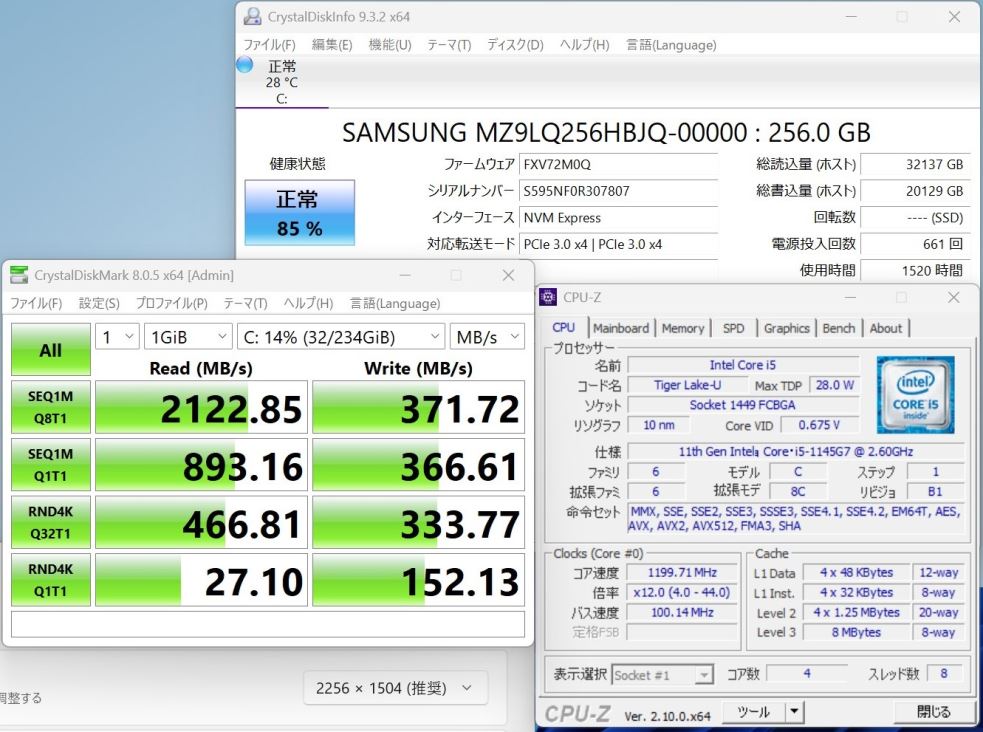Click the Intel Core i5 logo badge
The height and width of the screenshot is (732, 983).
pyautogui.click(x=915, y=394)
